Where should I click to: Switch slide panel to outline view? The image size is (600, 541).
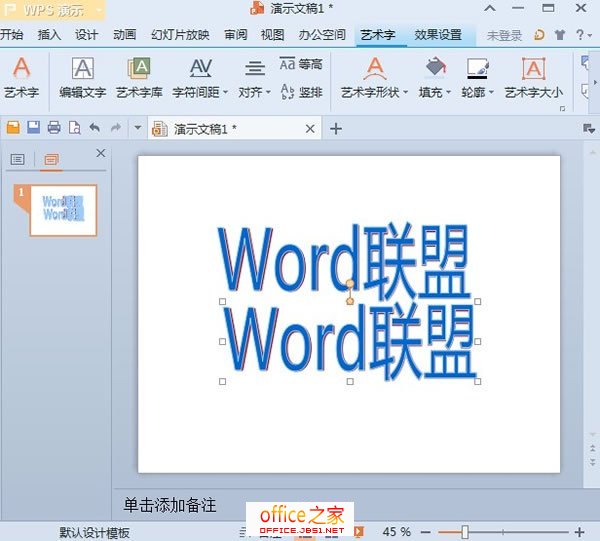click(17, 159)
